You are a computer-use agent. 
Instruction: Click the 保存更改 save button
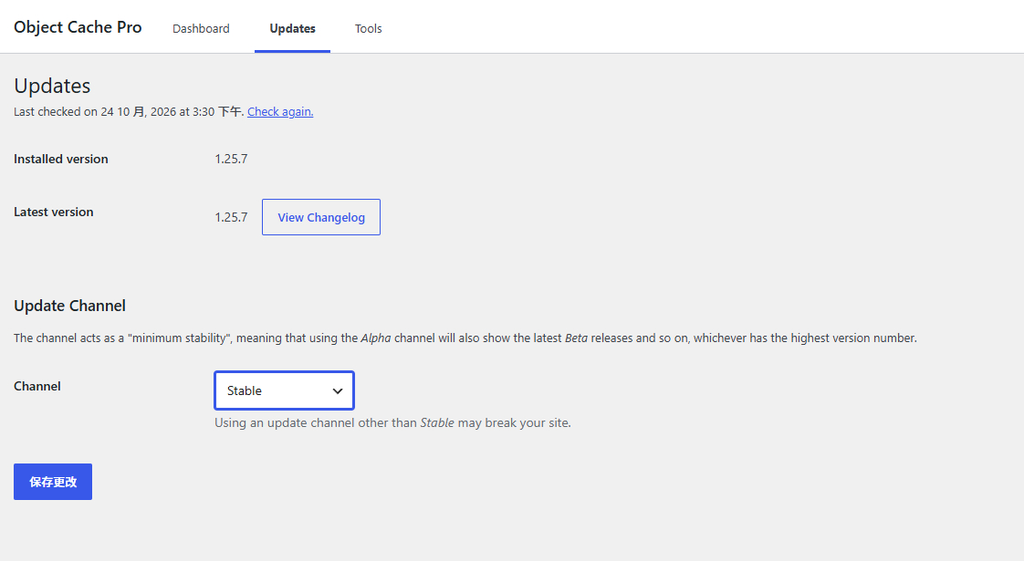[53, 482]
